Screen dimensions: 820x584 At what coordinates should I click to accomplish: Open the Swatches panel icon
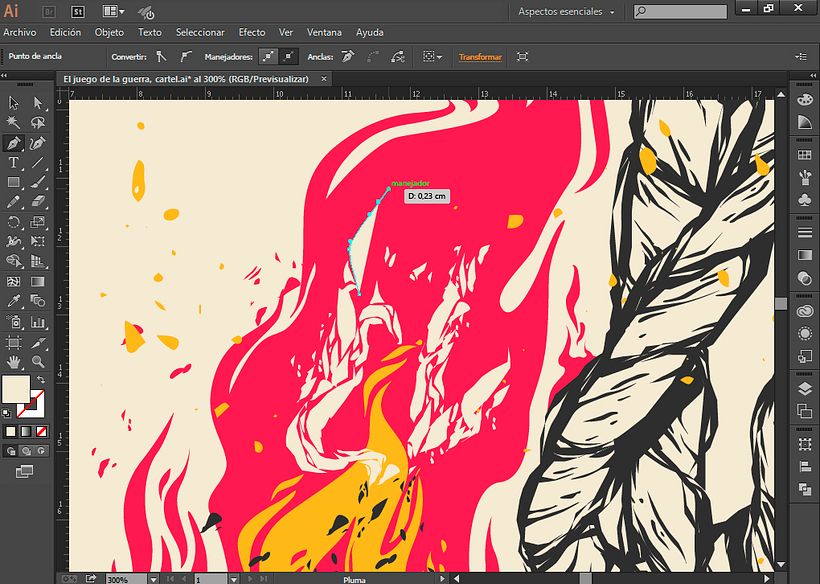(805, 155)
